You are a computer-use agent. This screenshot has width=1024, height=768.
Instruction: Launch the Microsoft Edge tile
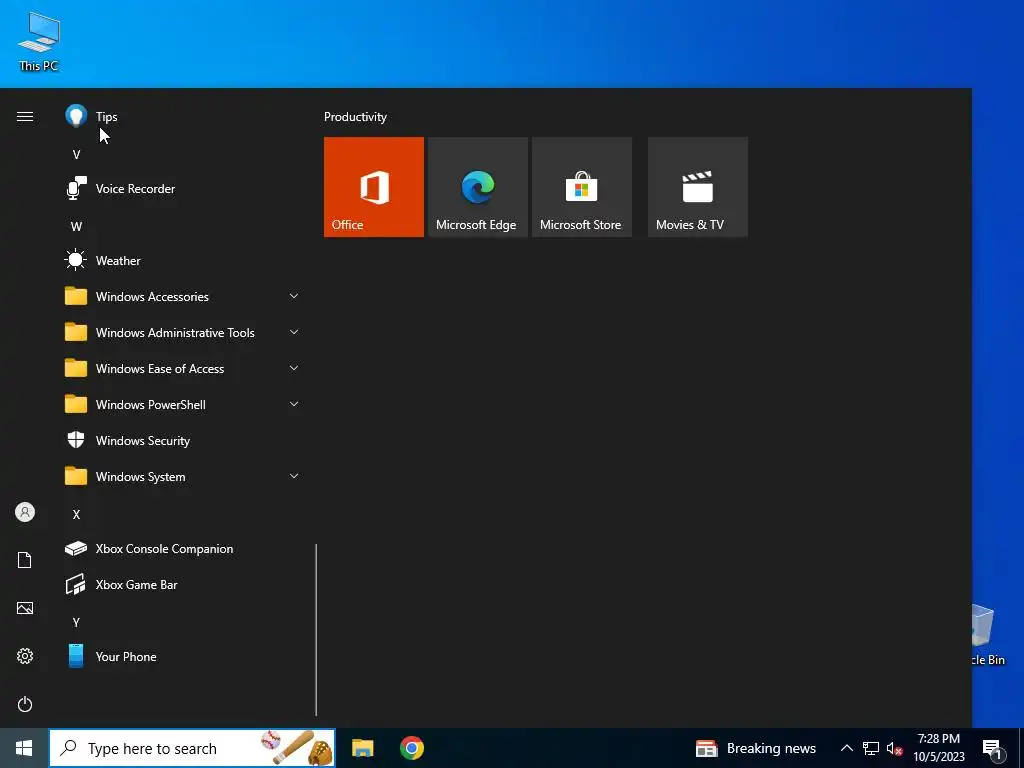[477, 187]
